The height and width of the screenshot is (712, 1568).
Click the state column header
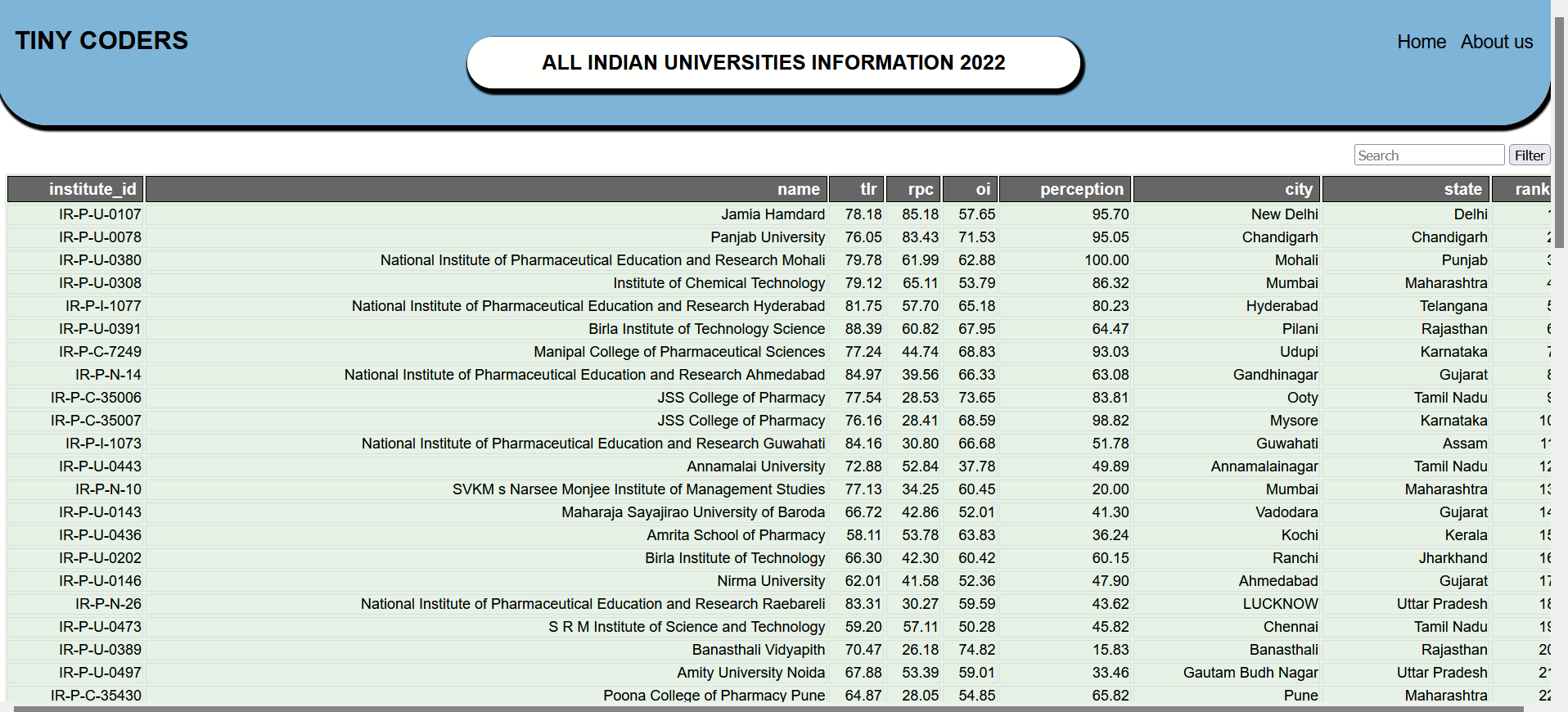click(1406, 189)
